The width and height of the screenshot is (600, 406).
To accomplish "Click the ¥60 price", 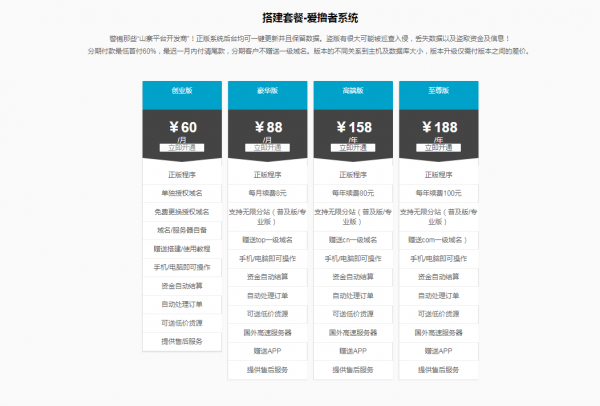I will [183, 127].
